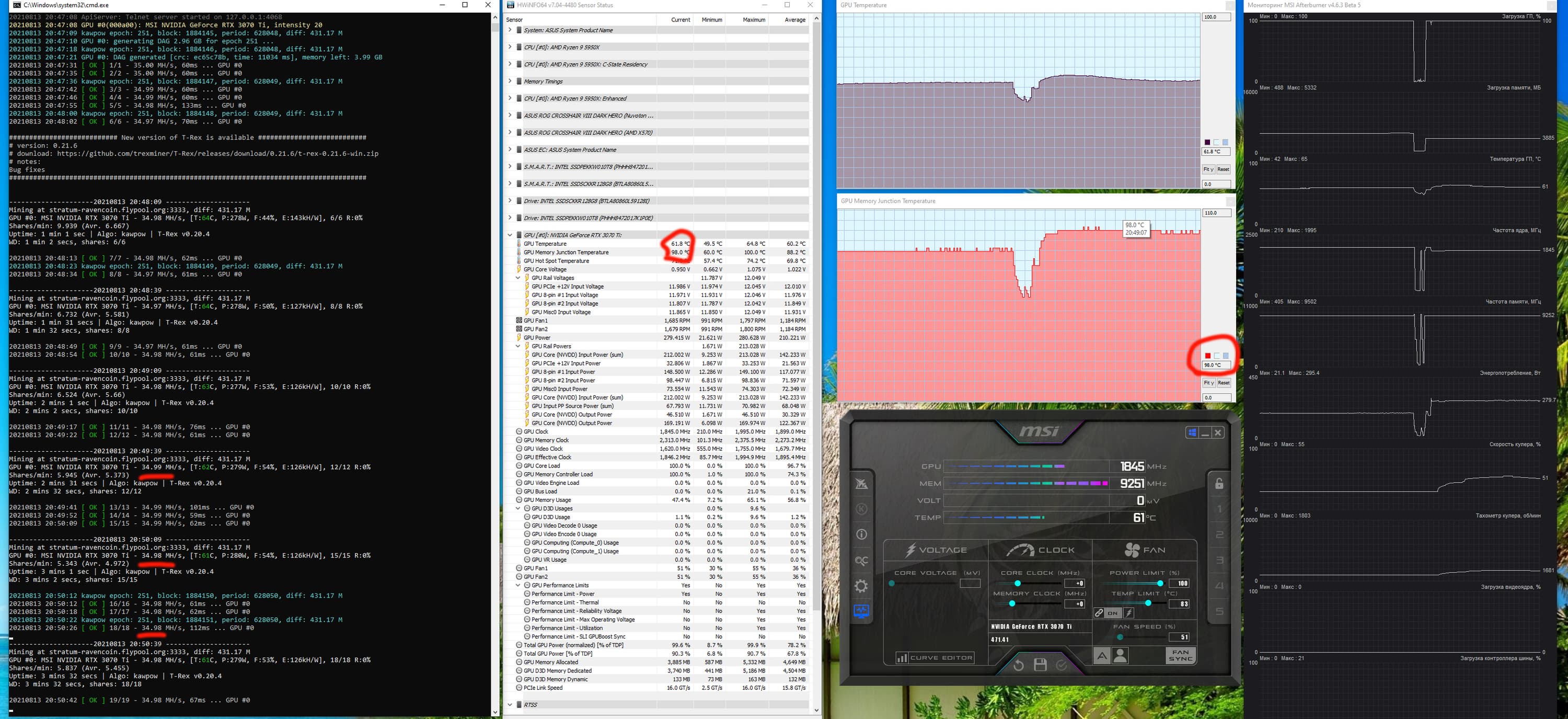
Task: Click the hardware monitor icon in Afterburner sidebar
Action: click(861, 611)
